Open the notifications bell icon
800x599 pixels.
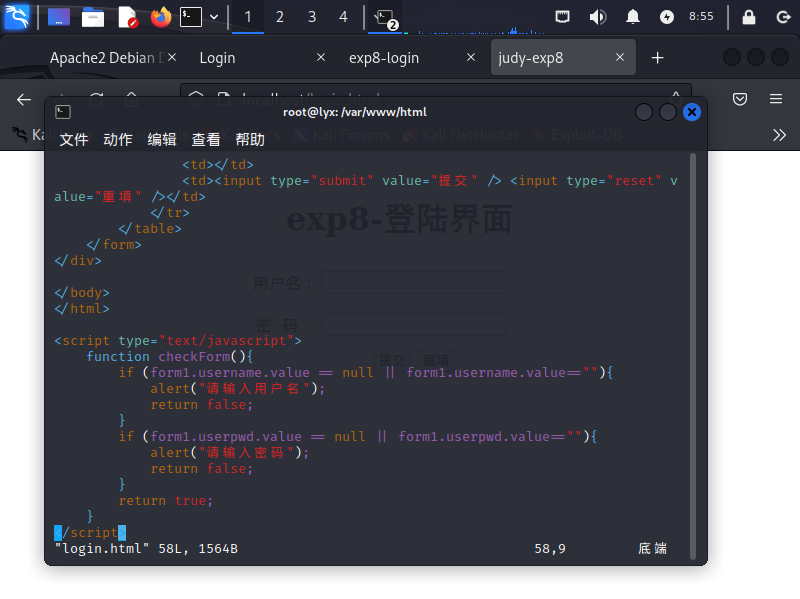coord(633,17)
